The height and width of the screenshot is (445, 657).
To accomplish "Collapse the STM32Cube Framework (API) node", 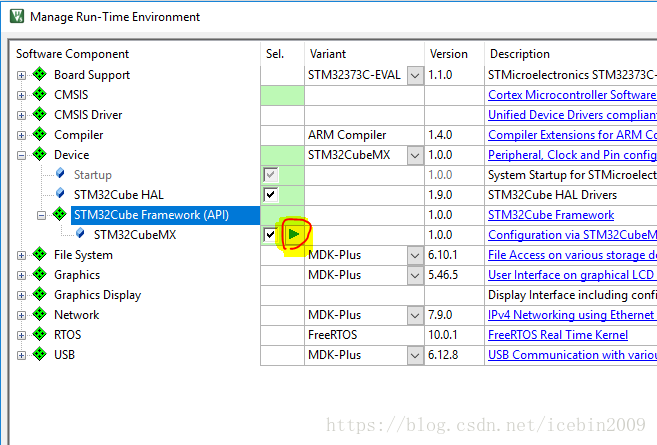I will tap(41, 215).
